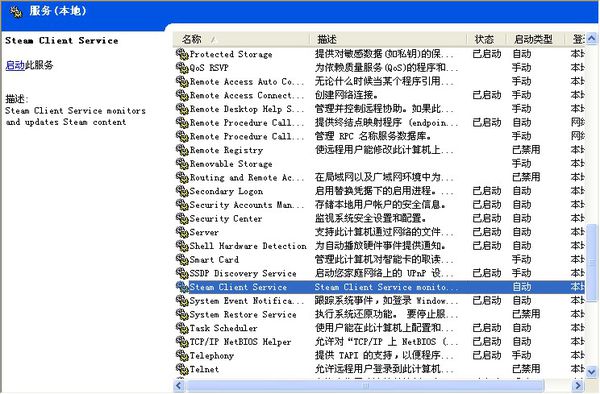
Task: Click the 启动 link to start the service
Action: tap(15, 65)
